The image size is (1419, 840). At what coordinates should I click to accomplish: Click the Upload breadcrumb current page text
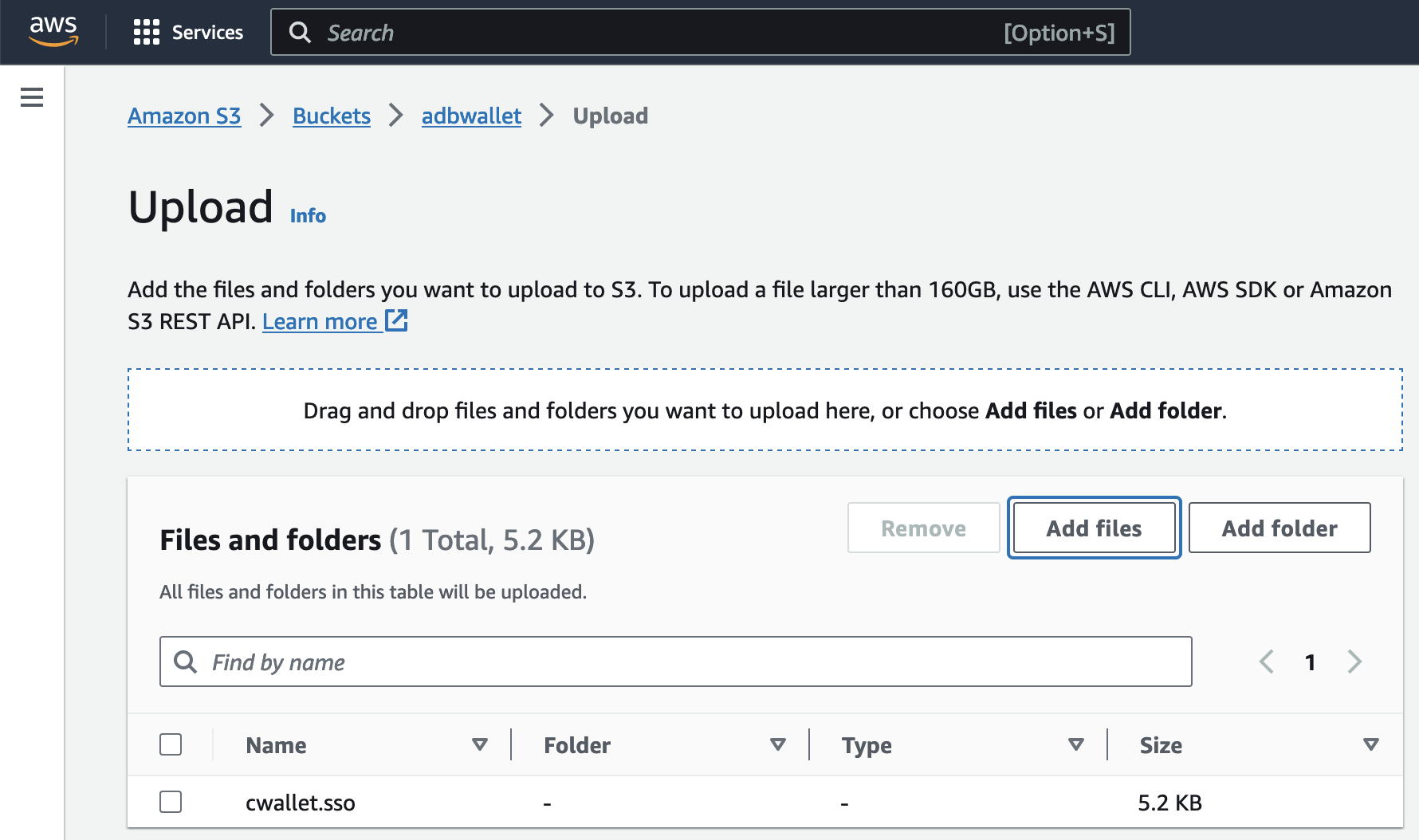[611, 116]
